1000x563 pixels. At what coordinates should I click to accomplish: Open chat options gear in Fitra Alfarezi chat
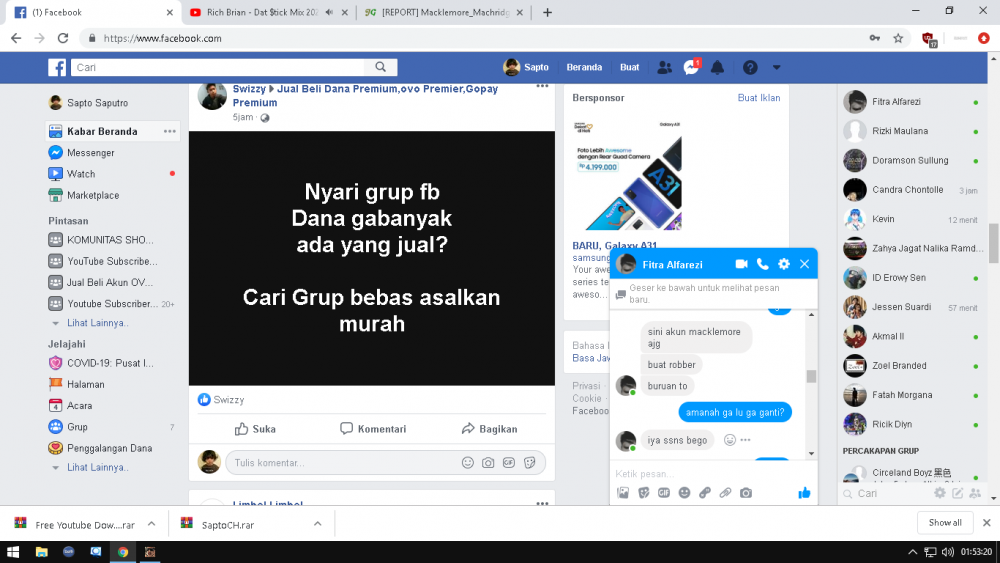pos(784,264)
